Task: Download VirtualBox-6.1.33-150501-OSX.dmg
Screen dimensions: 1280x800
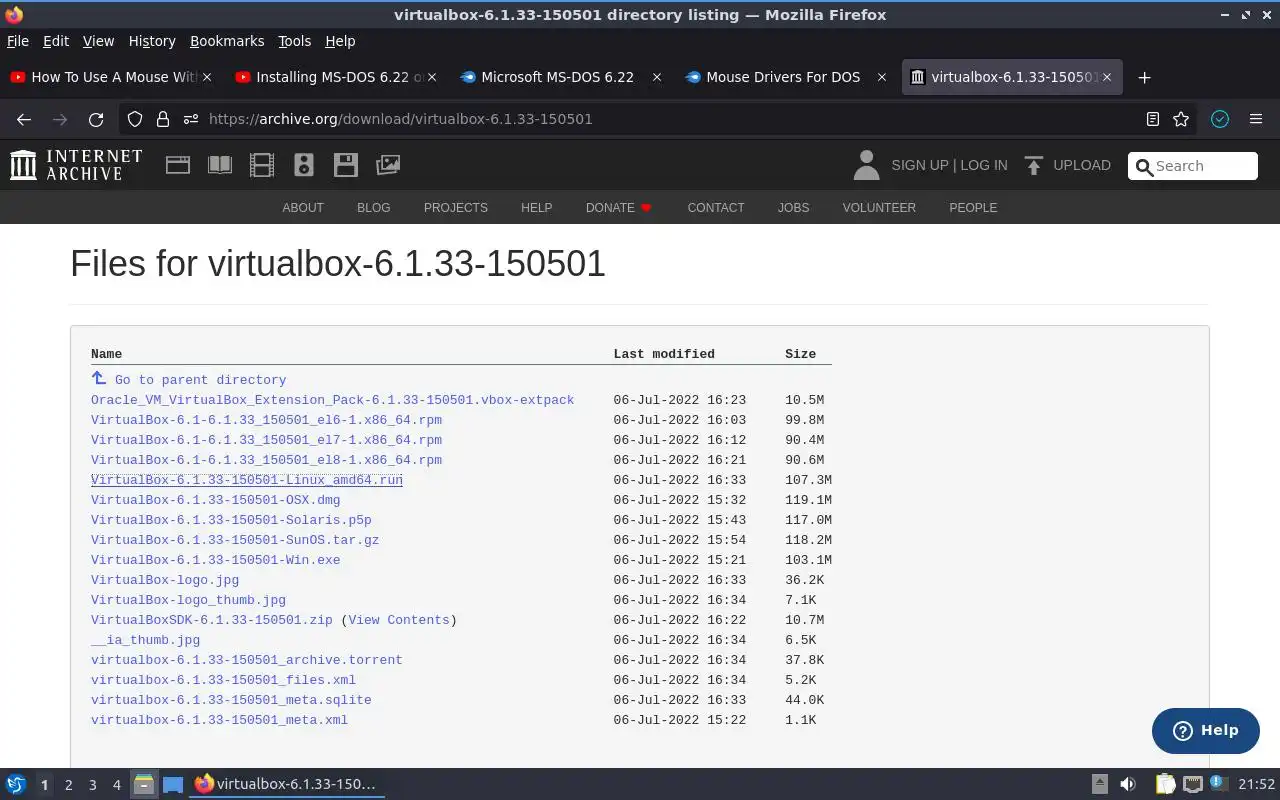Action: (x=216, y=500)
